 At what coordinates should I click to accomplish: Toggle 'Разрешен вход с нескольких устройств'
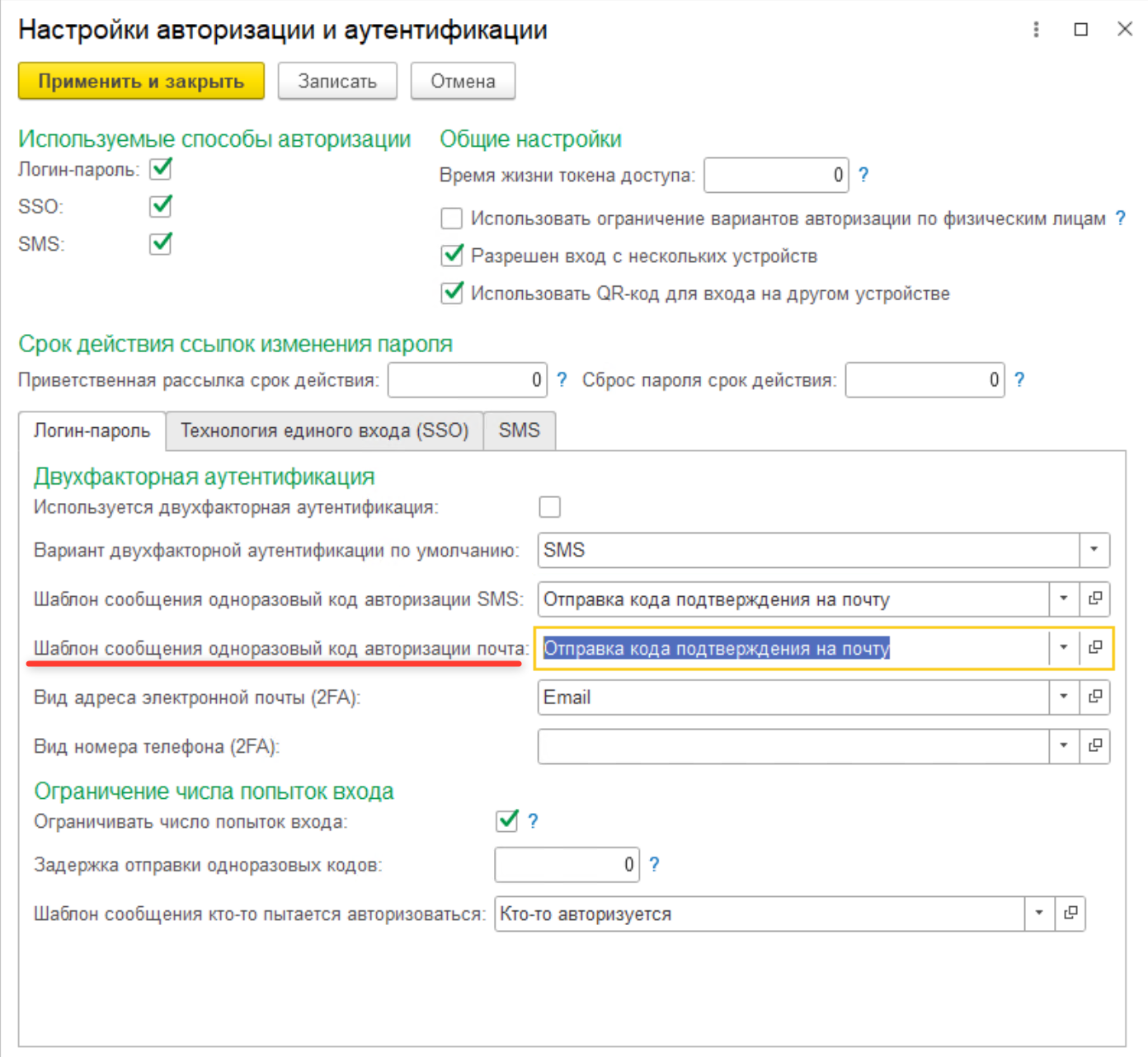[452, 256]
